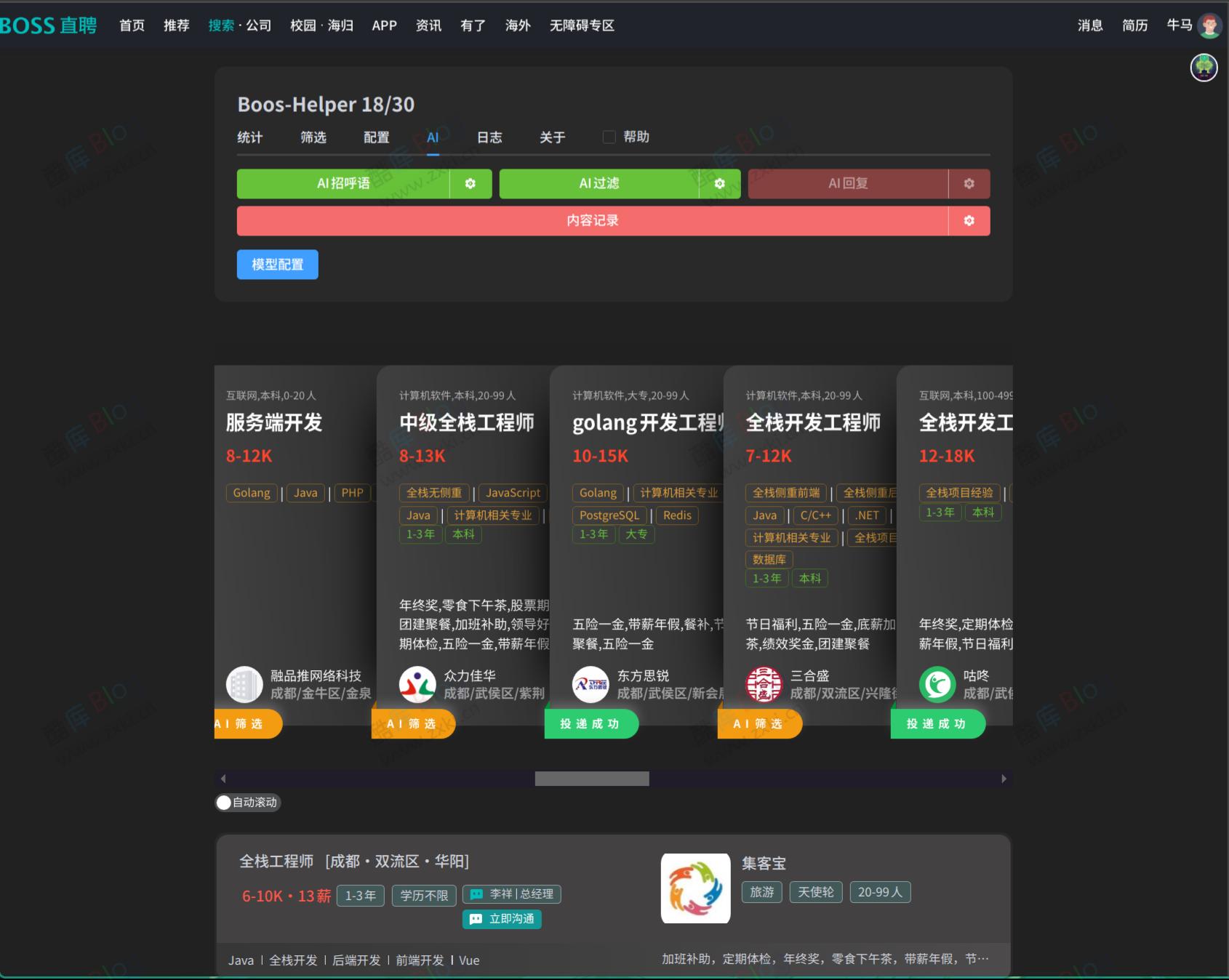
Task: Open the 校园·海归 menu item
Action: [x=324, y=25]
